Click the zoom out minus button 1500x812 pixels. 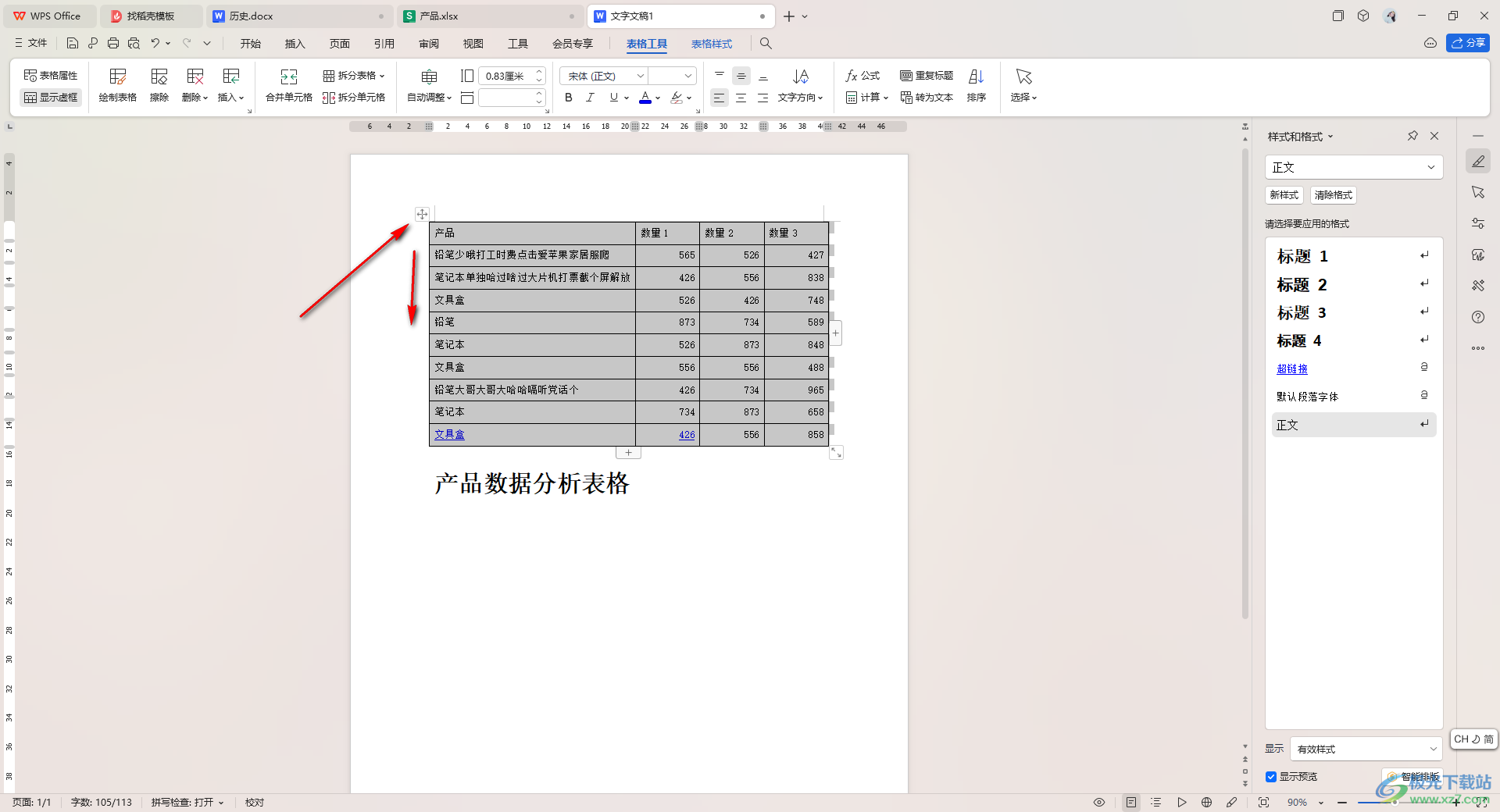point(1342,803)
